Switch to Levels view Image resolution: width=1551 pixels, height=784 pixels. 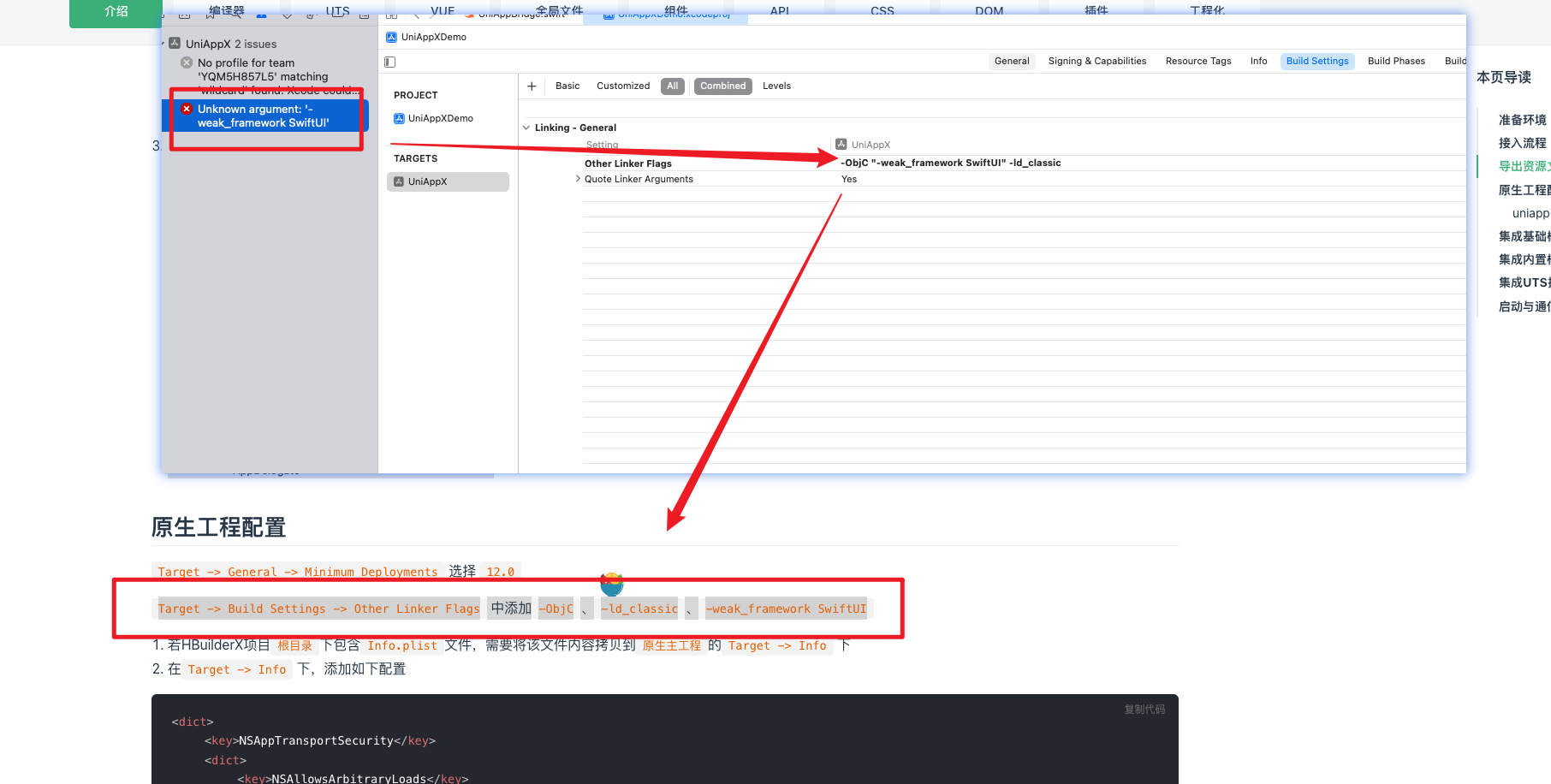tap(776, 86)
